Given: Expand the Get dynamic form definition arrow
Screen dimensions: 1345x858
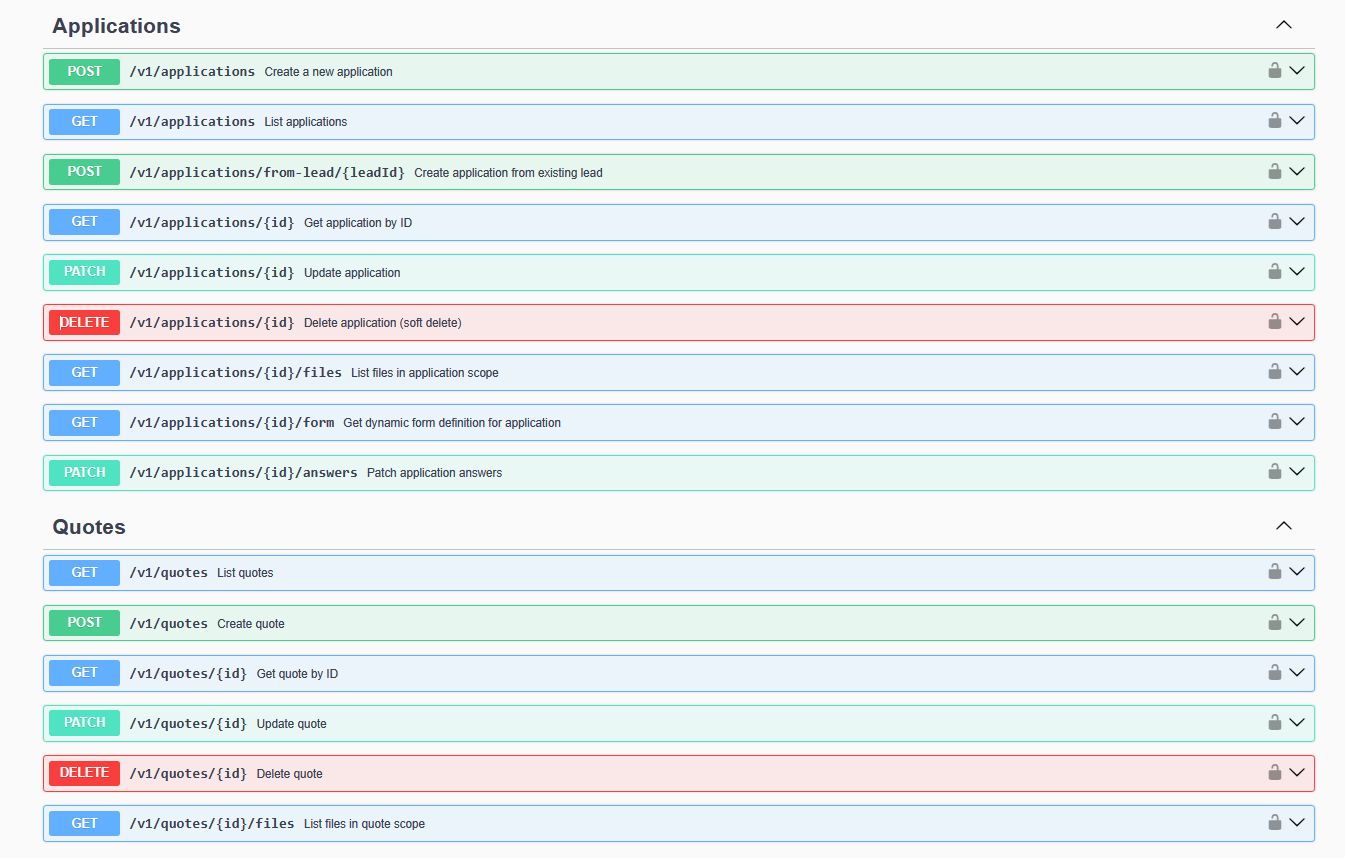Looking at the screenshot, I should (1297, 422).
